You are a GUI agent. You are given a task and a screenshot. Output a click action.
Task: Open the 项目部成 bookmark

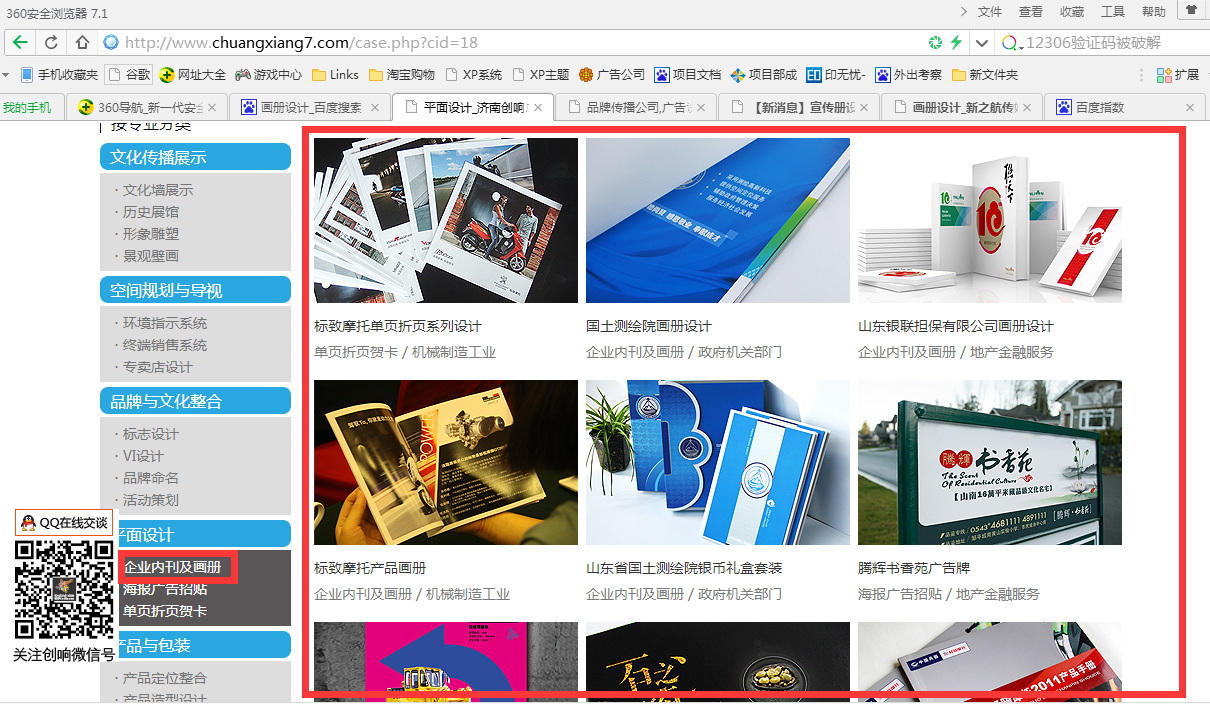click(764, 74)
